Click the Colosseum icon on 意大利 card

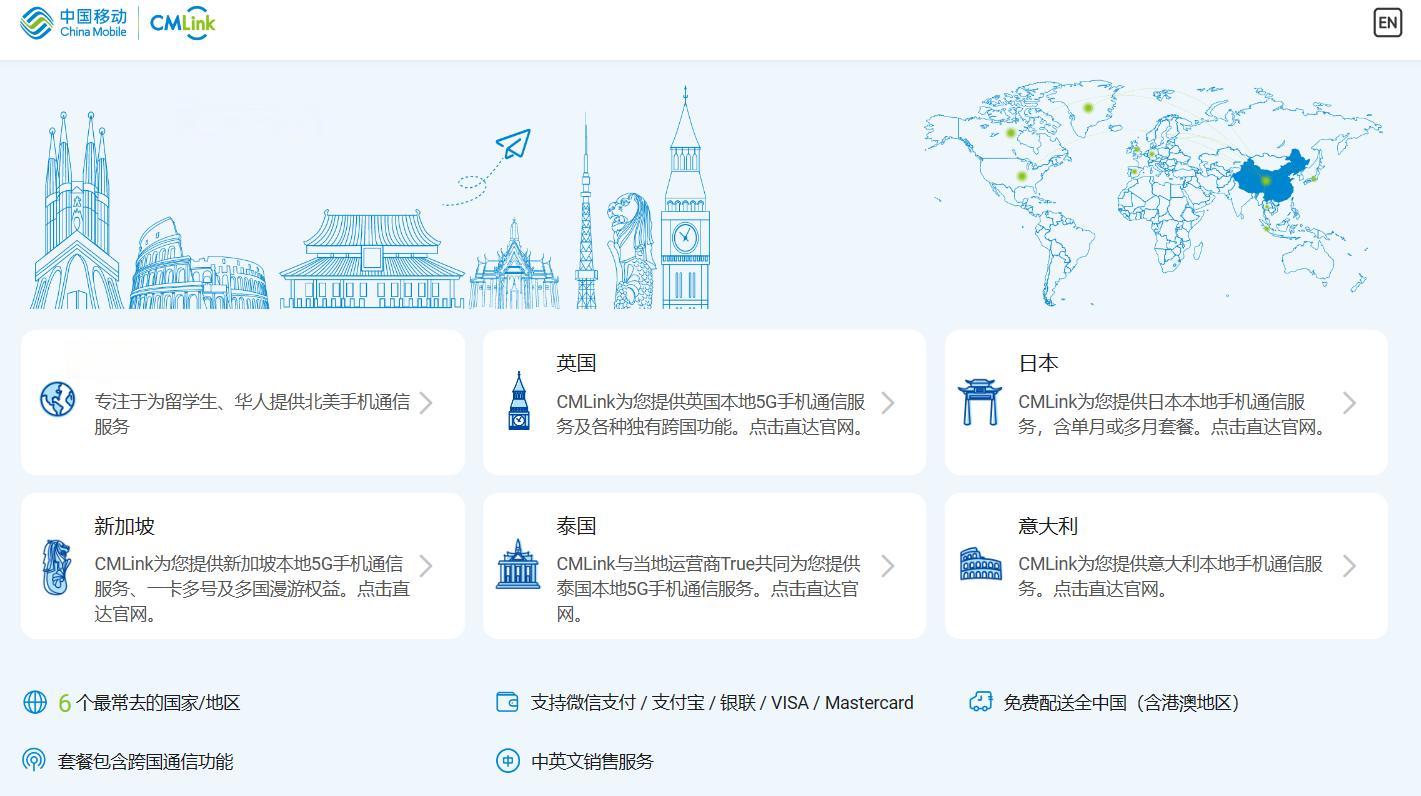click(980, 564)
